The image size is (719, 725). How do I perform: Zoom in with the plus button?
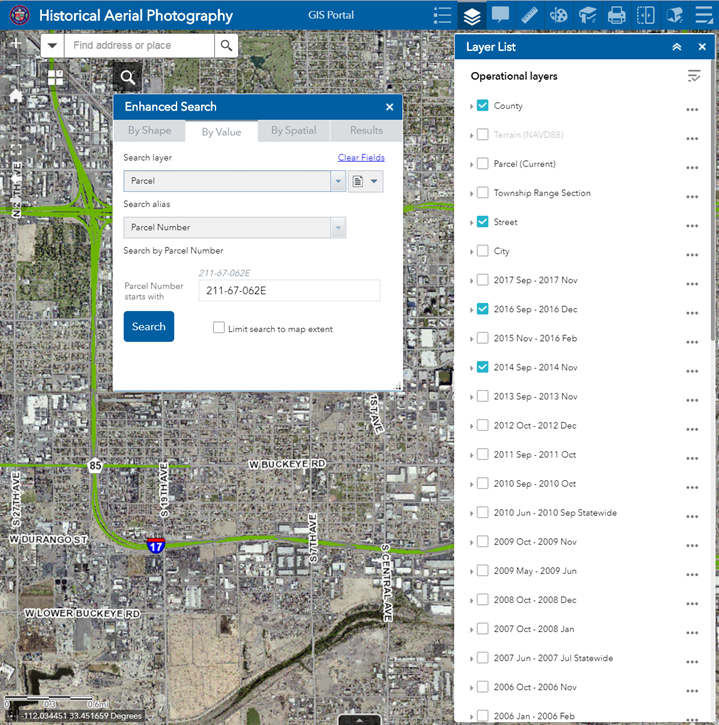[x=16, y=44]
